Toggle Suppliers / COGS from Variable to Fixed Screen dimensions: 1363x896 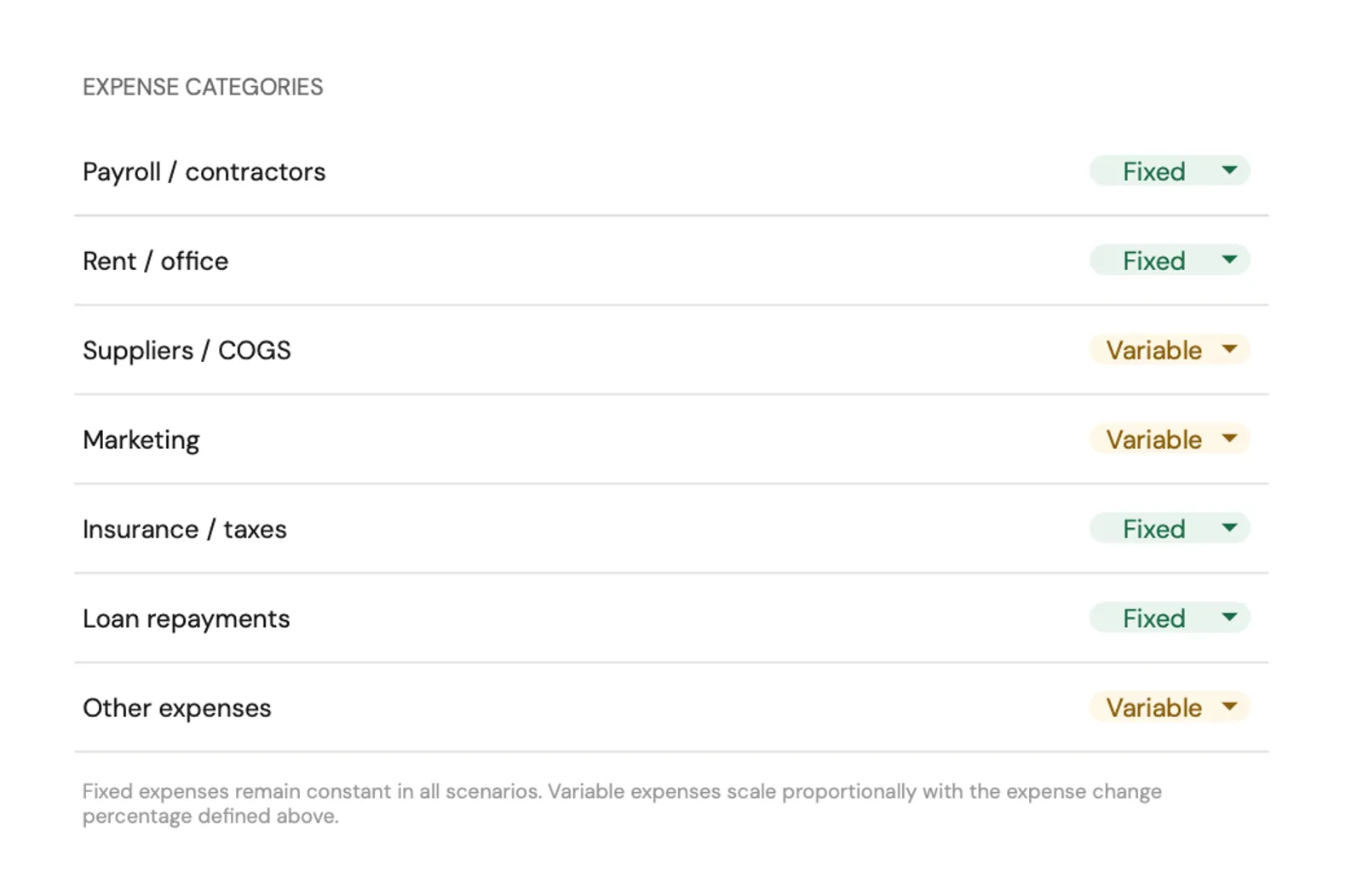(1169, 350)
